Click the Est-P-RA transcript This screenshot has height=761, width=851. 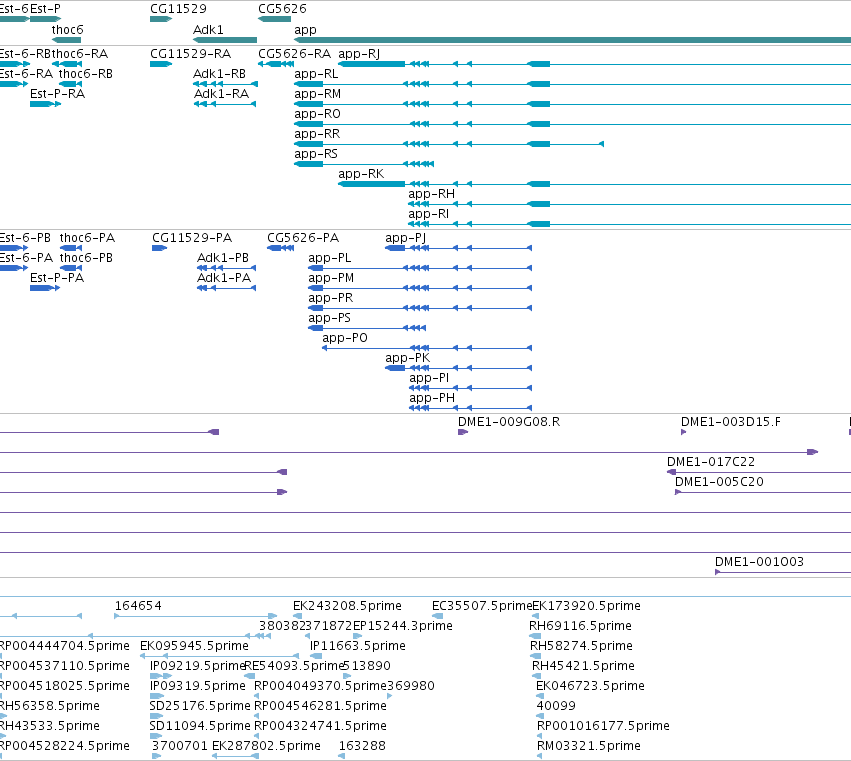point(58,94)
